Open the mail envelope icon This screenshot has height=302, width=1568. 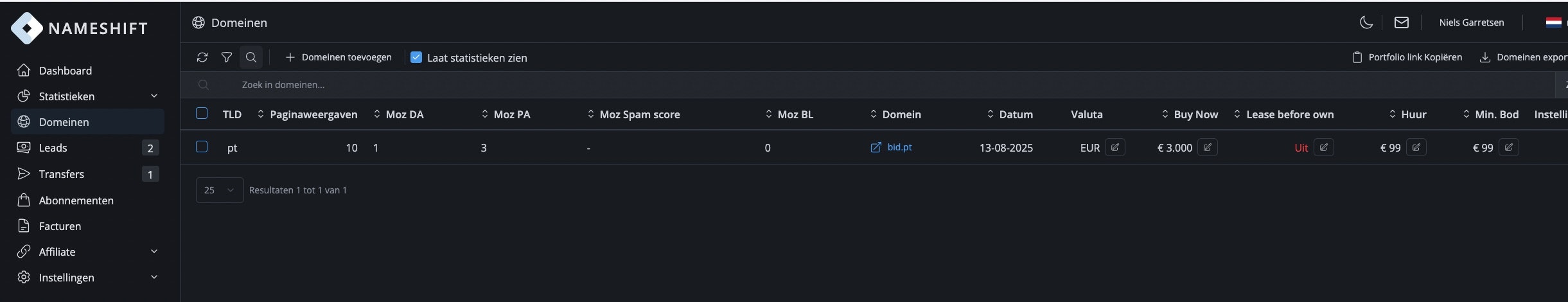(1402, 22)
